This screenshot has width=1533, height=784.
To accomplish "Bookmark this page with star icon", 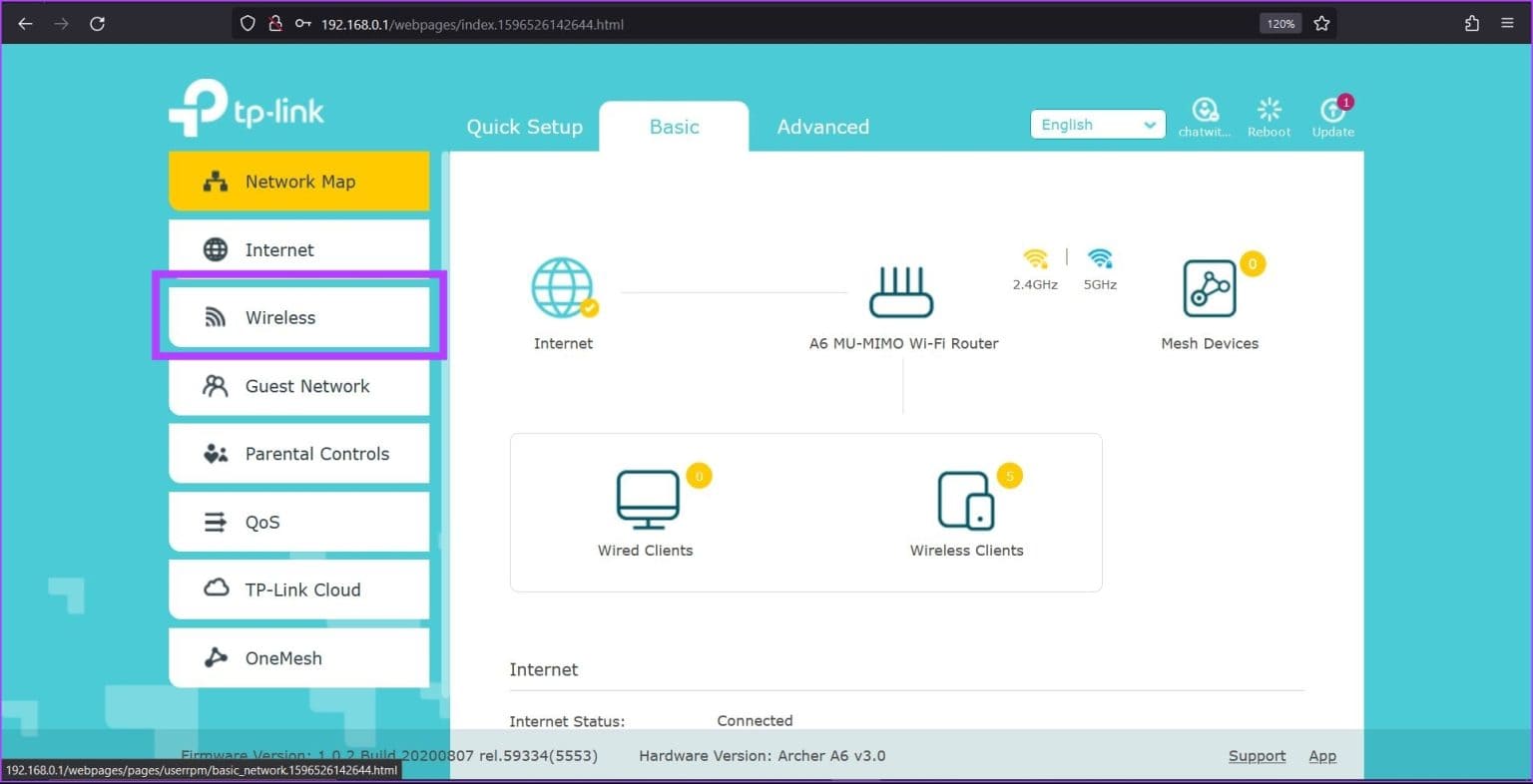I will (1321, 24).
